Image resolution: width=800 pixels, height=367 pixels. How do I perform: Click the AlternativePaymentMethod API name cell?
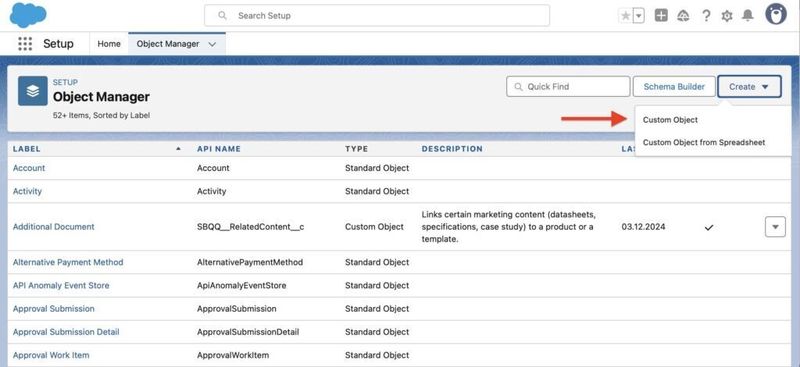point(250,262)
